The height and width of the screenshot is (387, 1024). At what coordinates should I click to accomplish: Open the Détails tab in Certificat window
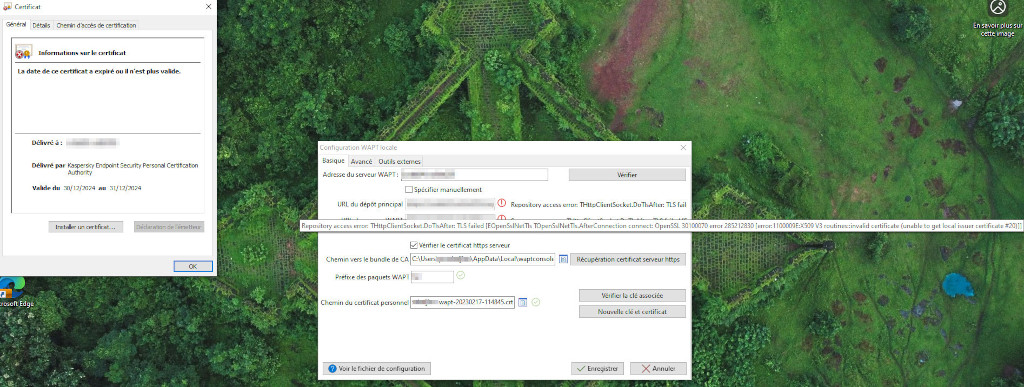pos(42,25)
